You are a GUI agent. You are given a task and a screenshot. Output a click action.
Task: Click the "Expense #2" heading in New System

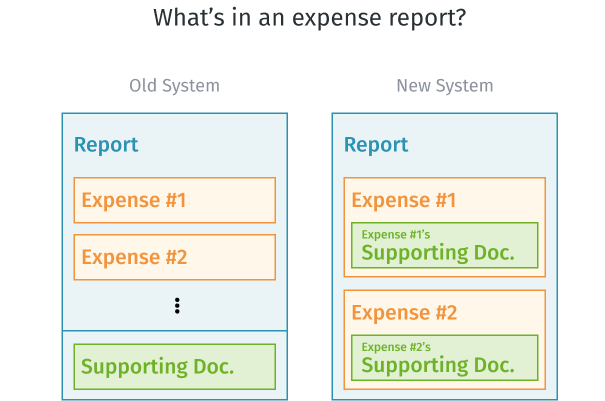click(x=404, y=312)
